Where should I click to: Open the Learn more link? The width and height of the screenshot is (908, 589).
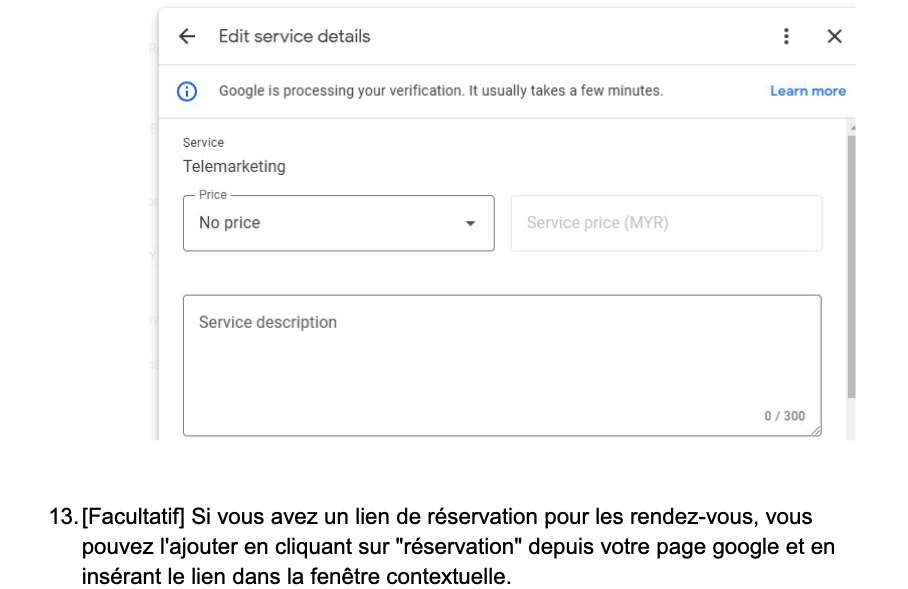point(807,91)
